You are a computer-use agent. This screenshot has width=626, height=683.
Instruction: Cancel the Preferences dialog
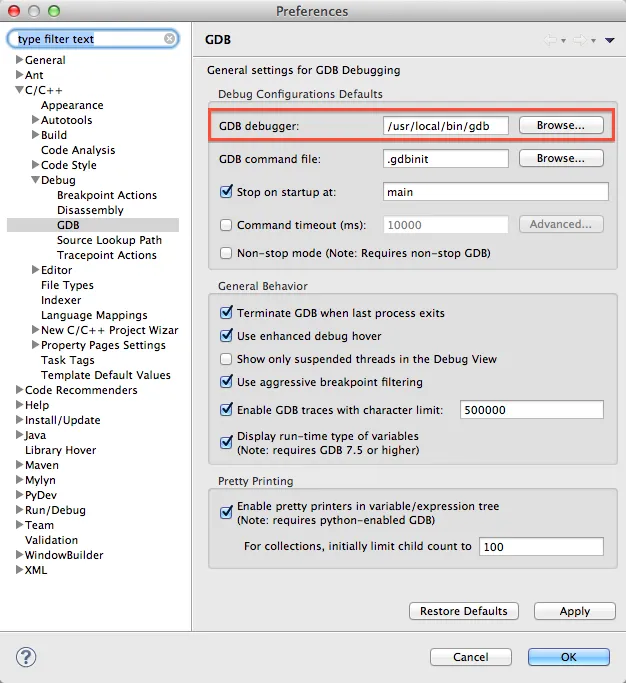tap(470, 657)
